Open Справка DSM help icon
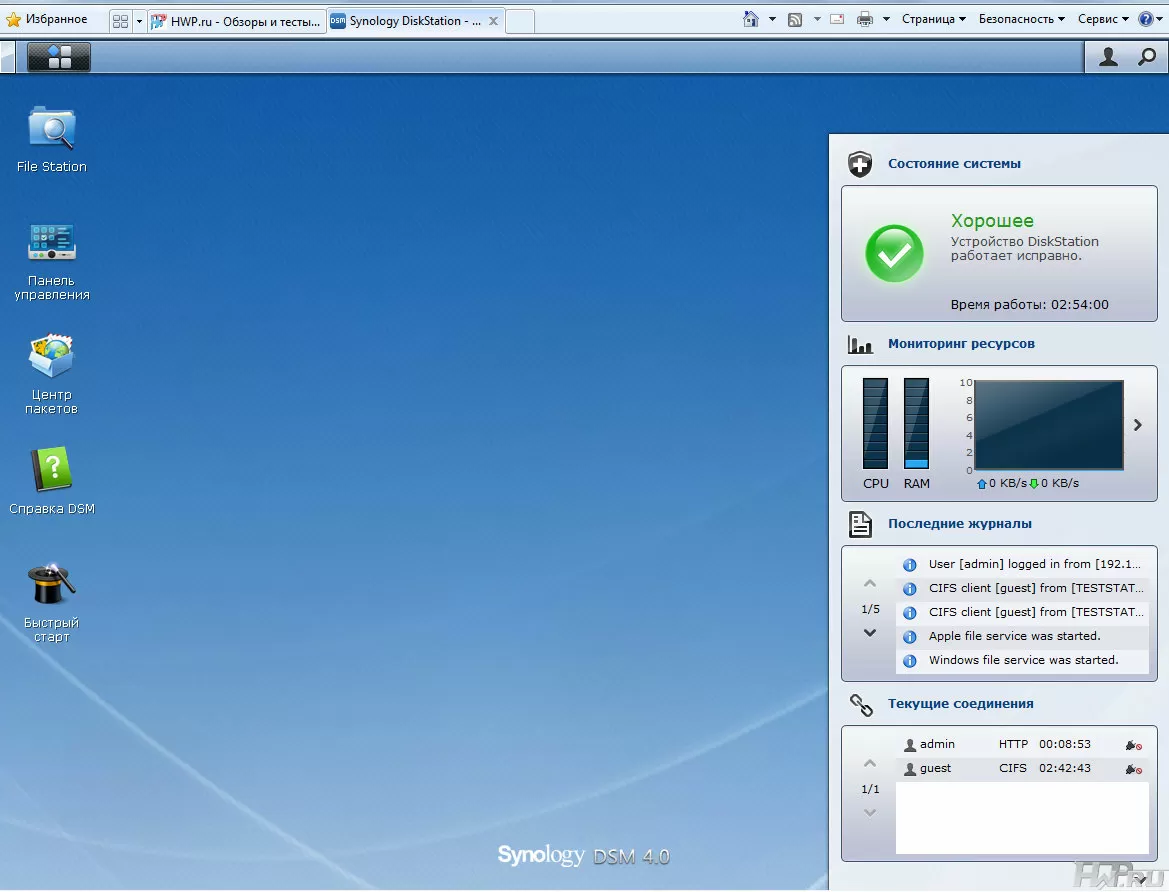 click(51, 480)
